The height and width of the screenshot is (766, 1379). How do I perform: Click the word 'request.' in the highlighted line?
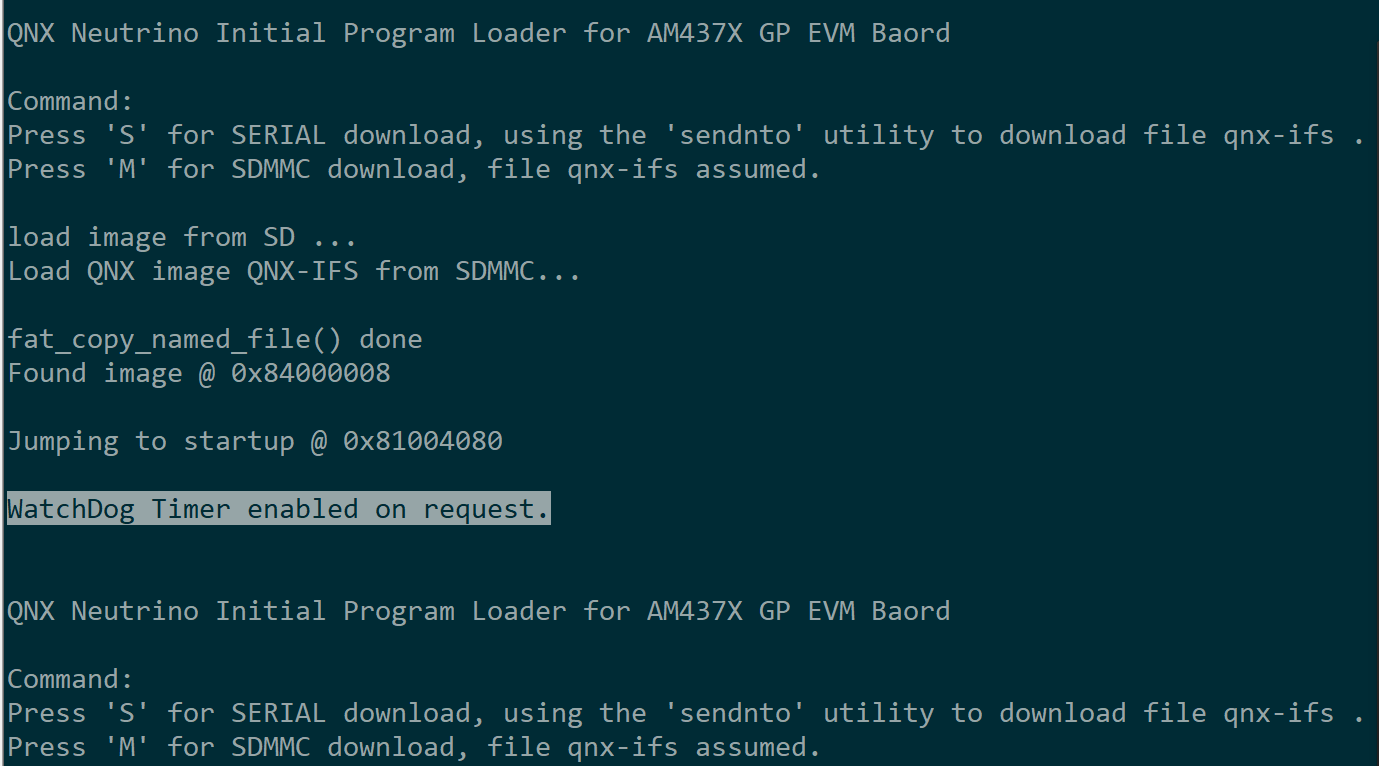[486, 509]
